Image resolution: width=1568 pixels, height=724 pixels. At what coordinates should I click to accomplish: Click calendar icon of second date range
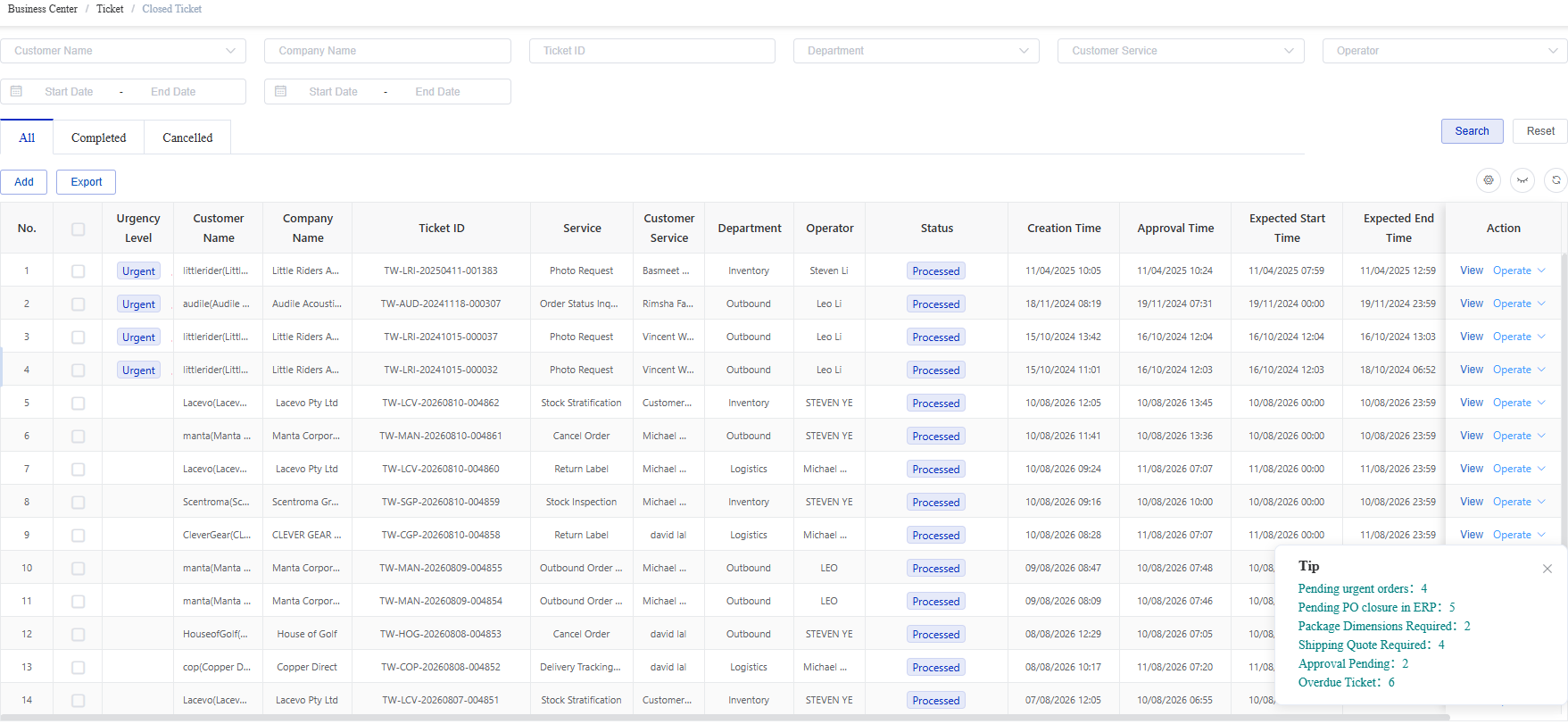click(280, 91)
